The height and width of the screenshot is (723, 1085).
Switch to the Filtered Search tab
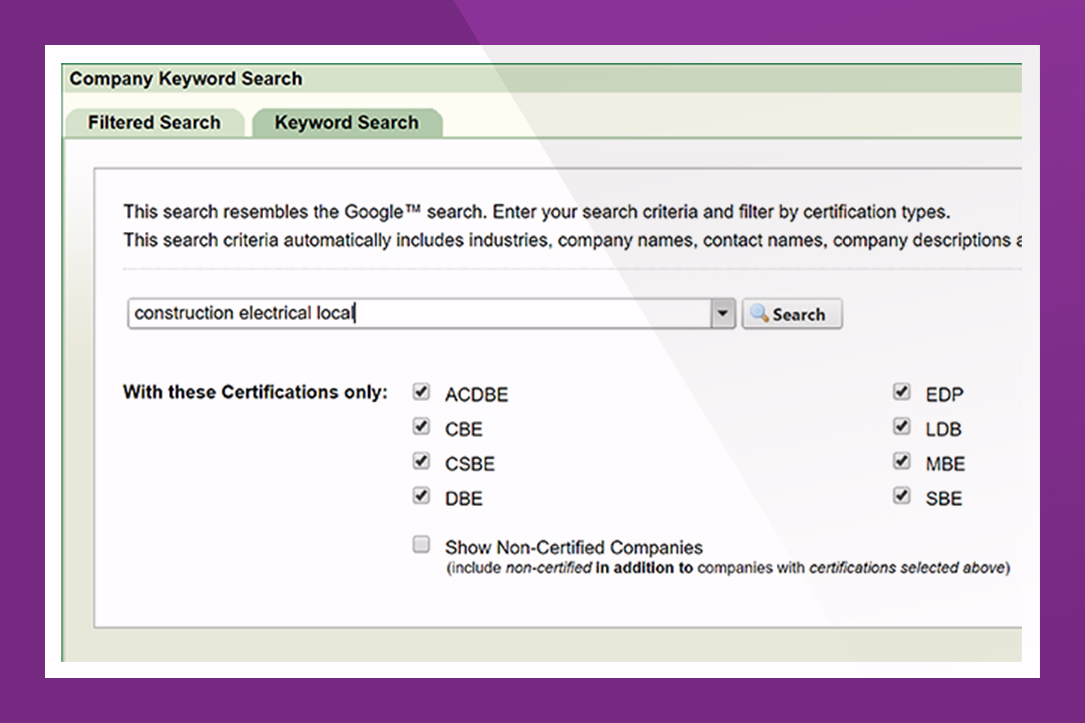[154, 122]
